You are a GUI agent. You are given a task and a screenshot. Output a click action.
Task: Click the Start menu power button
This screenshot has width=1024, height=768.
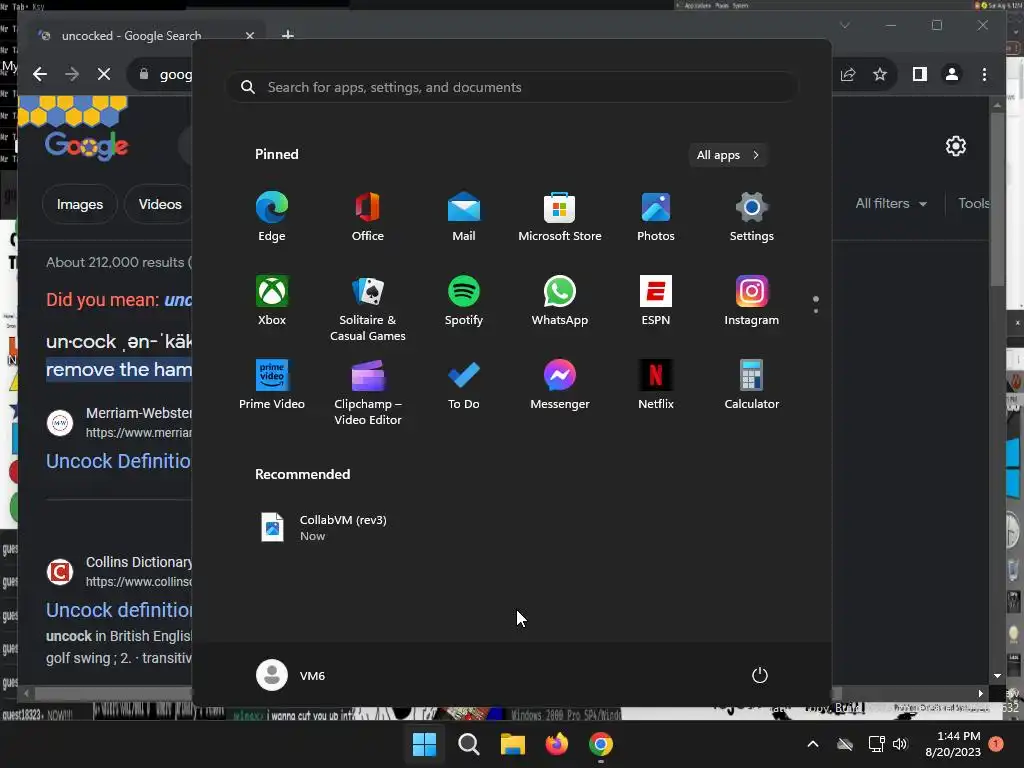[760, 675]
